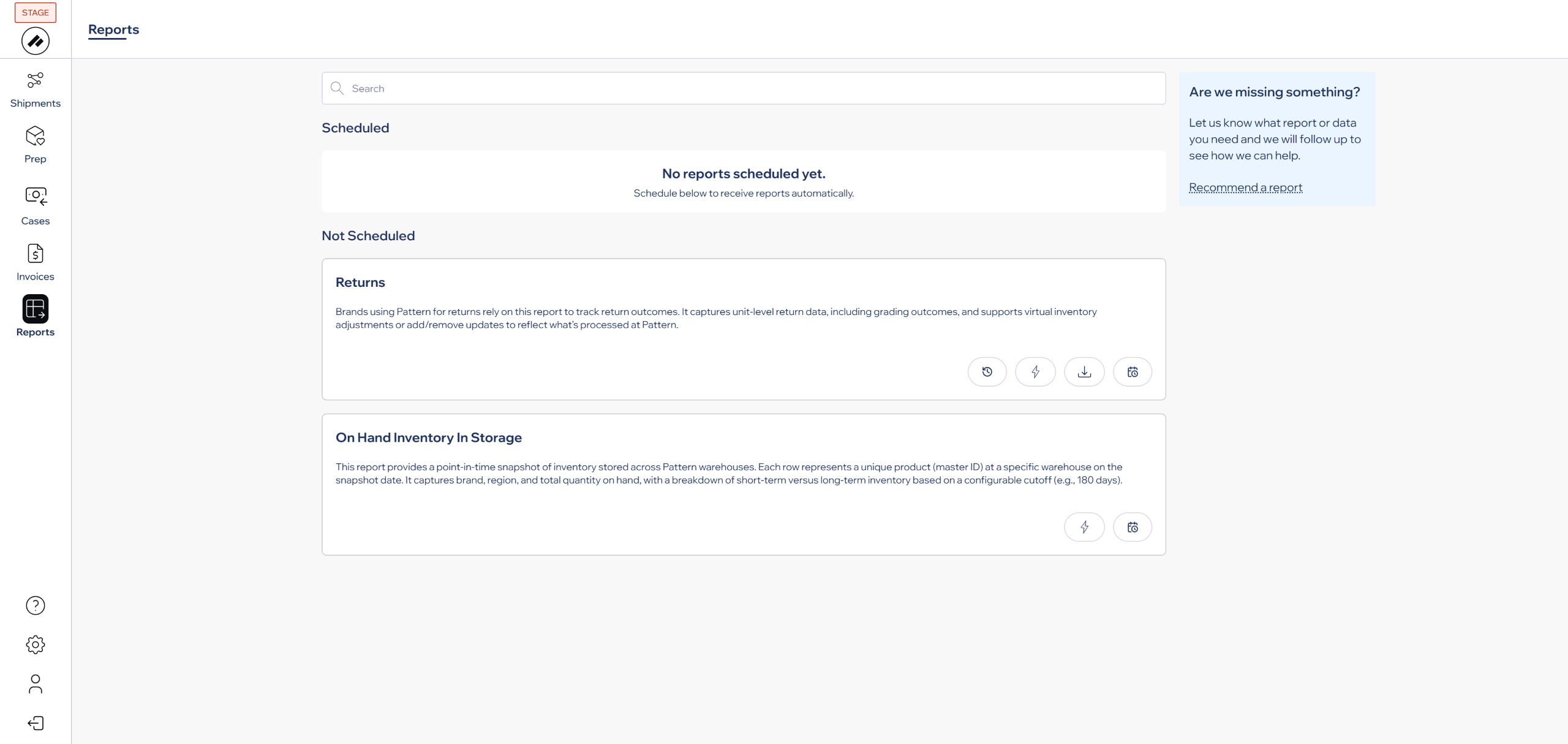Open settings gear in sidebar

pos(35,644)
